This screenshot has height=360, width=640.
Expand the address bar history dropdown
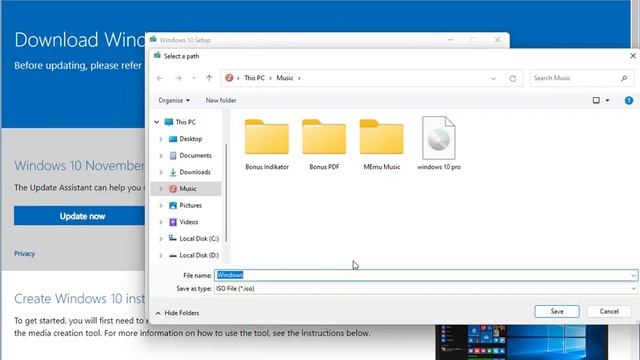(x=493, y=78)
